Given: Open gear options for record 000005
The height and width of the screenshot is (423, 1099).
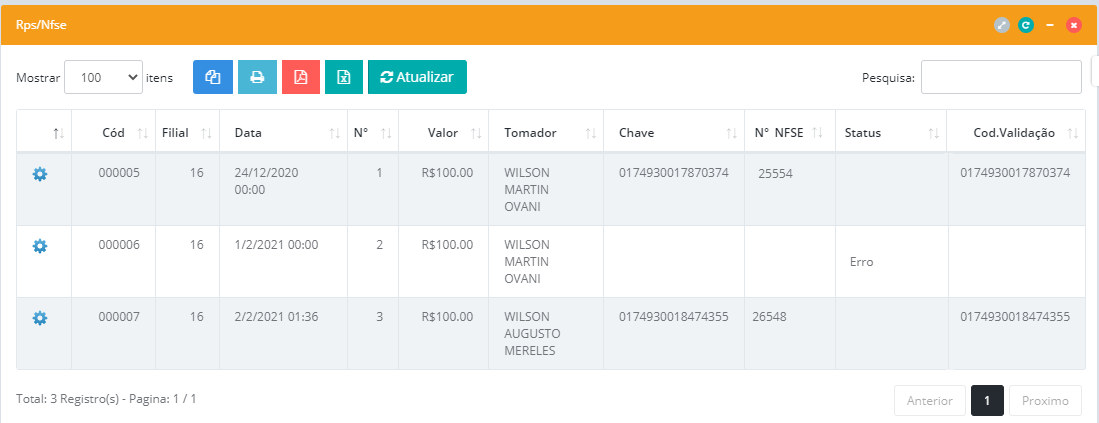Looking at the screenshot, I should [40, 174].
